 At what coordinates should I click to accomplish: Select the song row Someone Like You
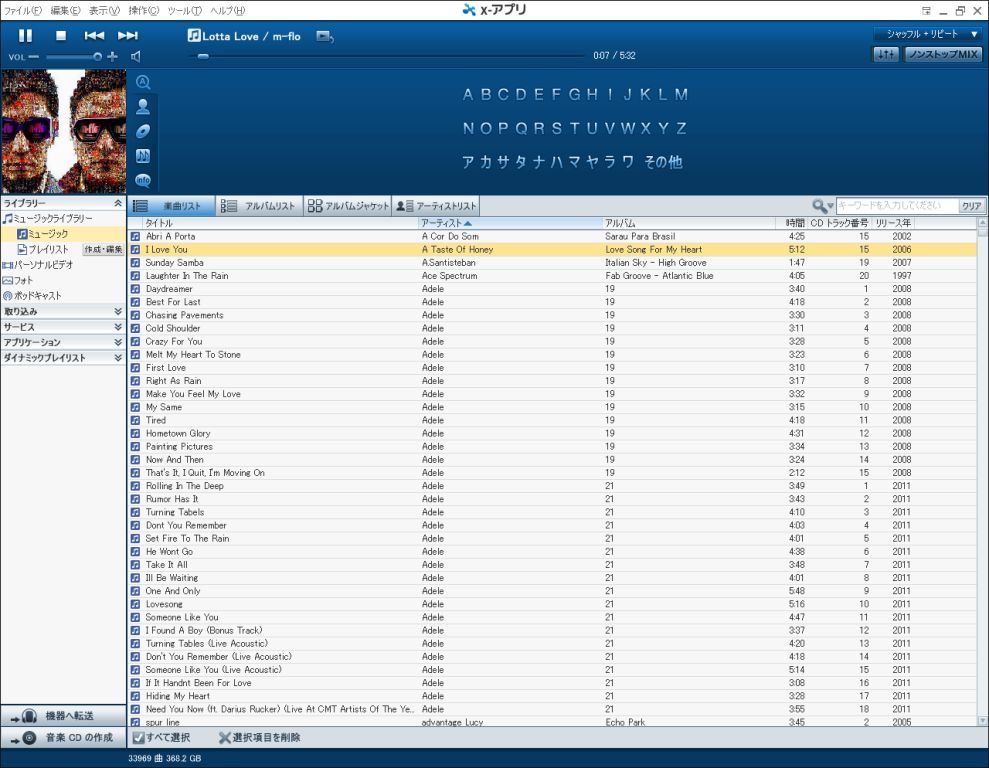click(552, 617)
